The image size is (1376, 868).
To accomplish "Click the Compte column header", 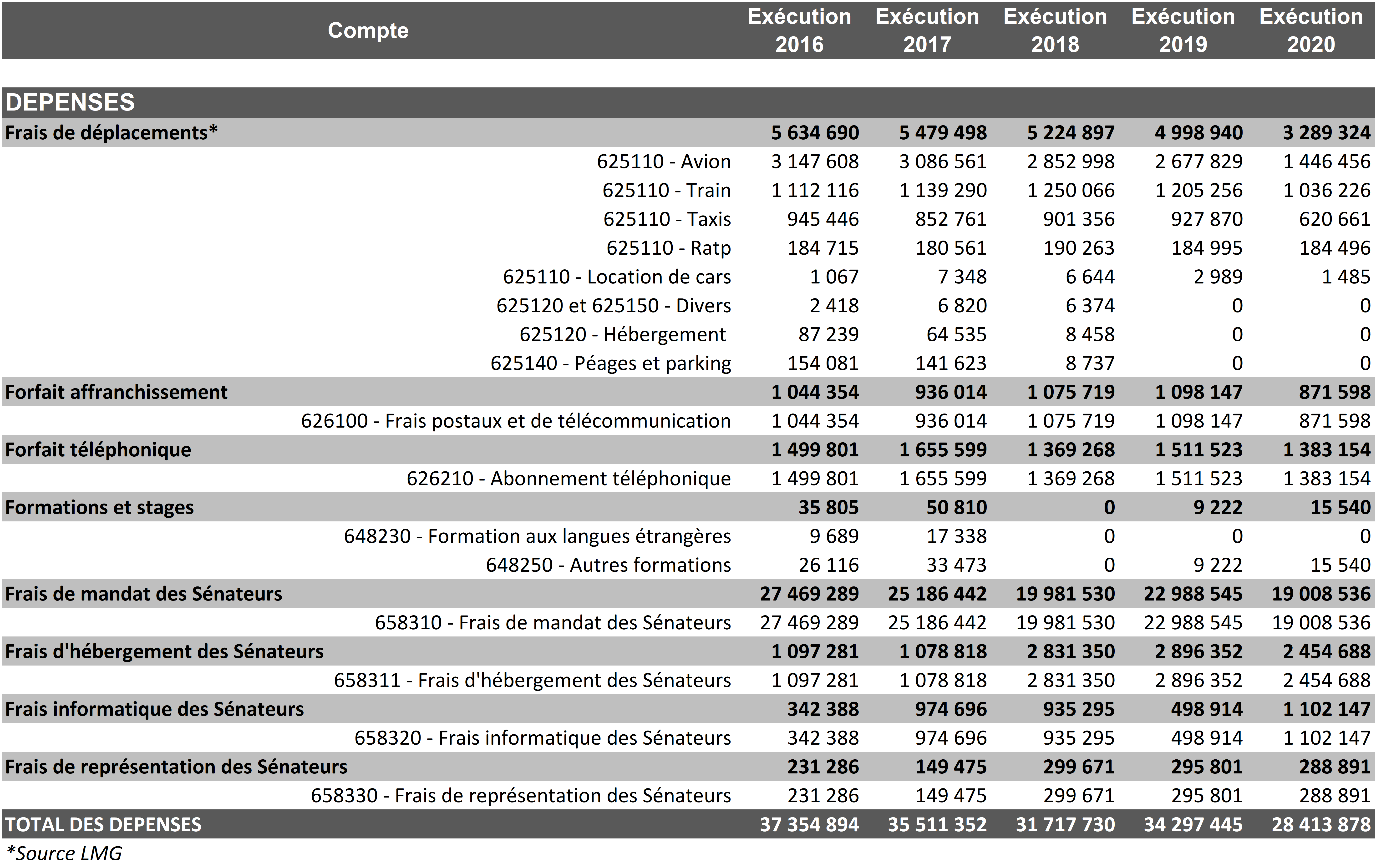I will (368, 30).
